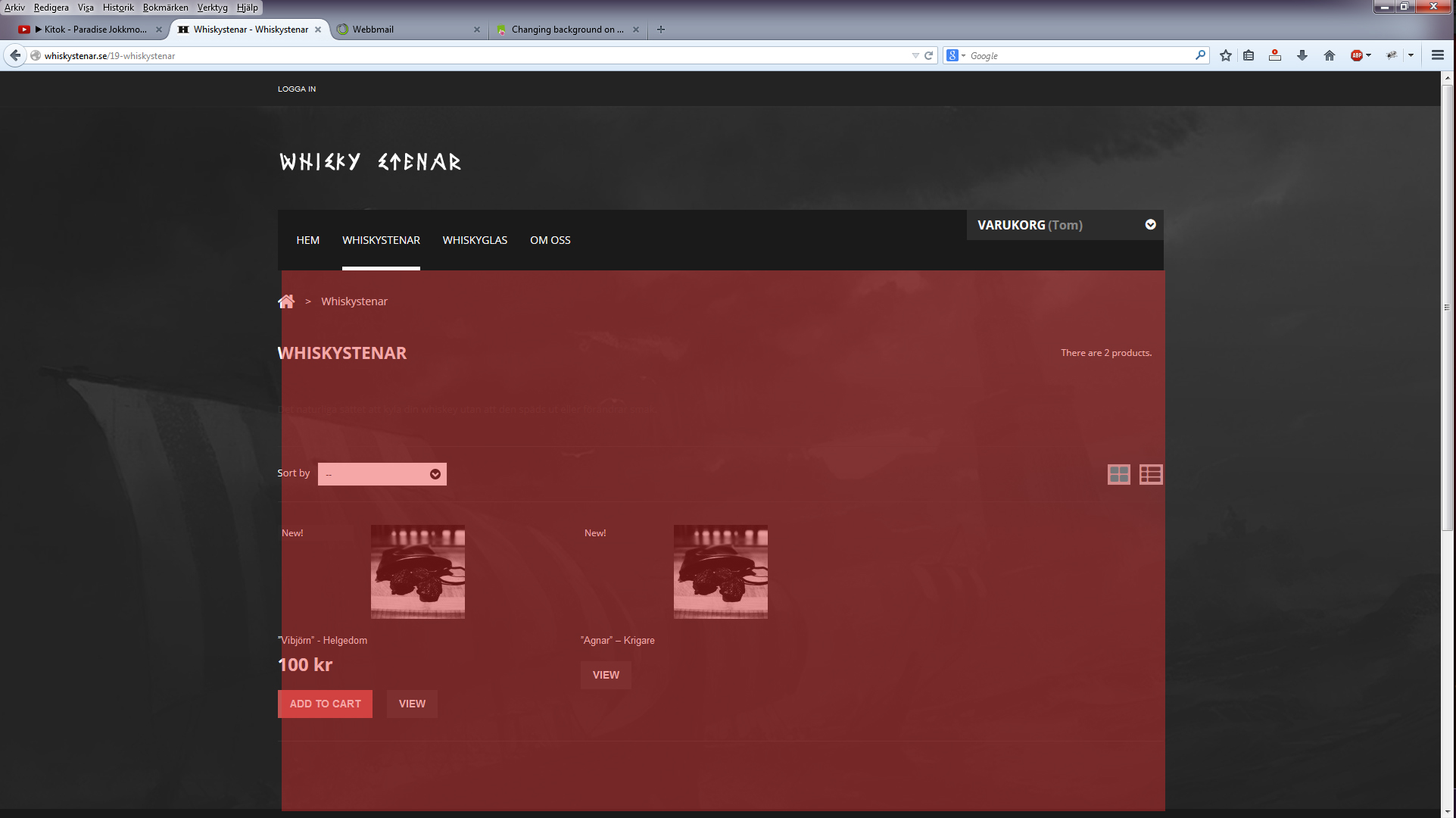Click the search magnifier icon

click(1200, 55)
